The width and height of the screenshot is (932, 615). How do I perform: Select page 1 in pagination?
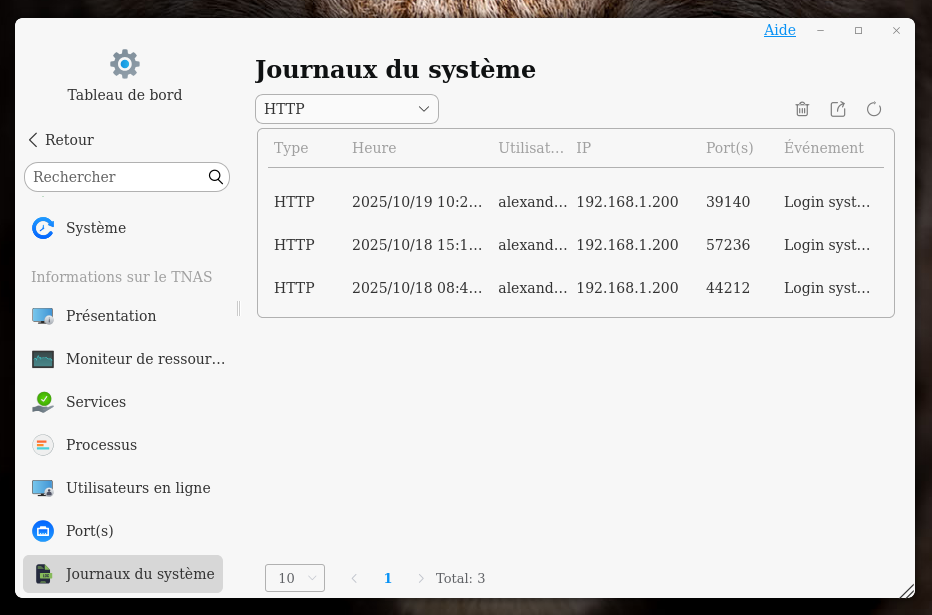[388, 578]
